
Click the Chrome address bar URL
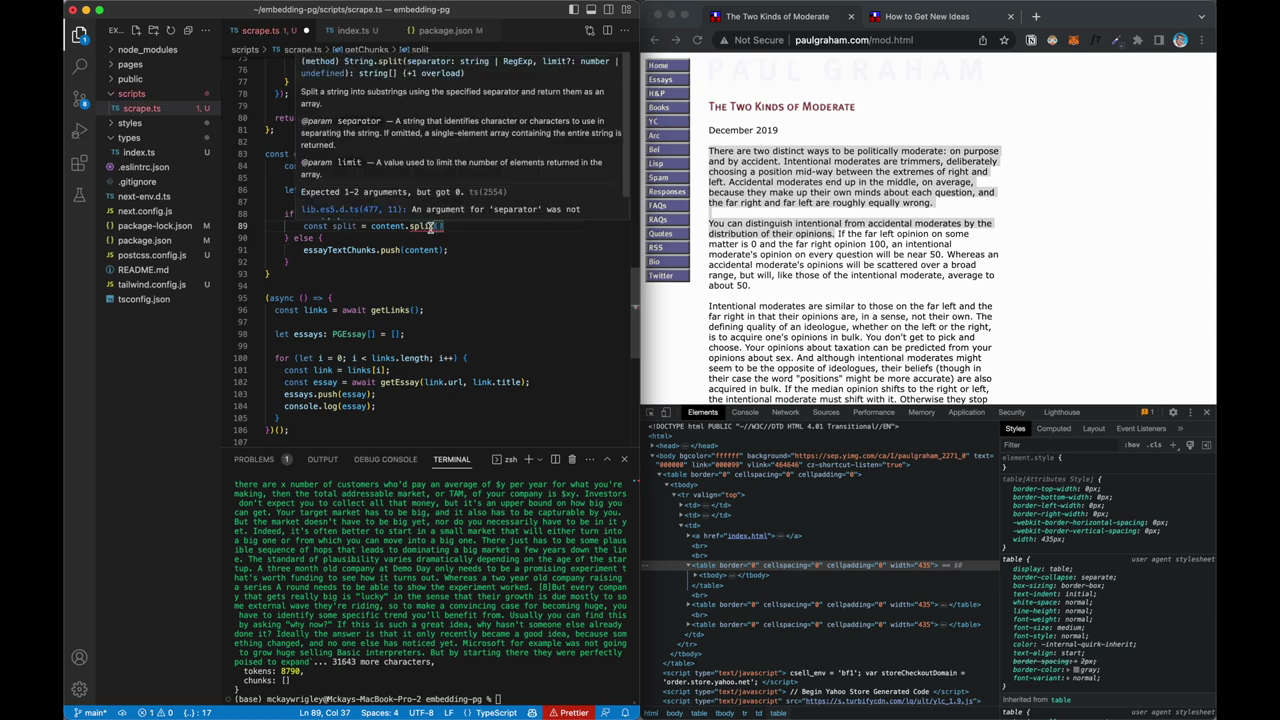point(854,40)
